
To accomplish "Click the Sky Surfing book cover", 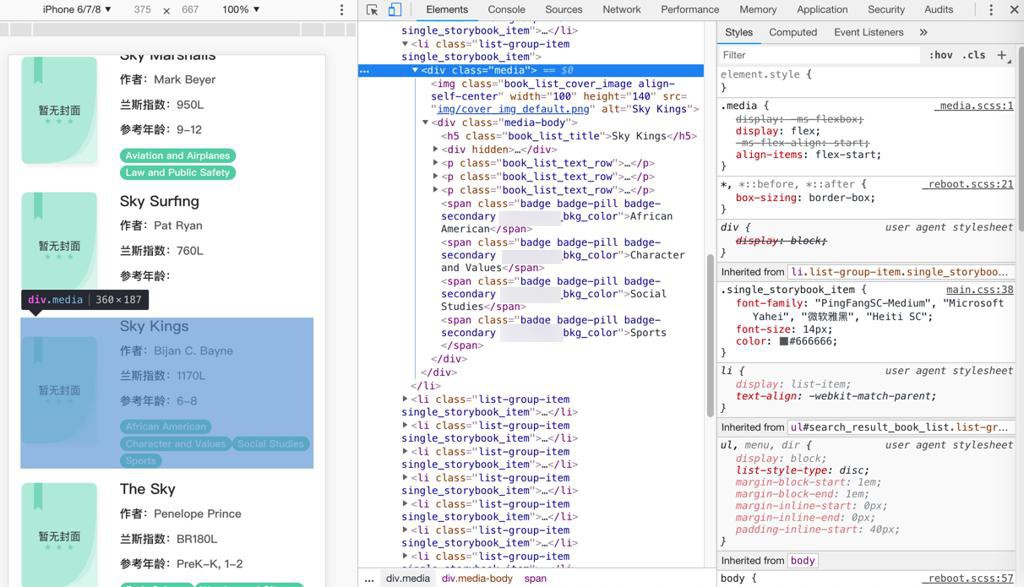I will pos(59,242).
